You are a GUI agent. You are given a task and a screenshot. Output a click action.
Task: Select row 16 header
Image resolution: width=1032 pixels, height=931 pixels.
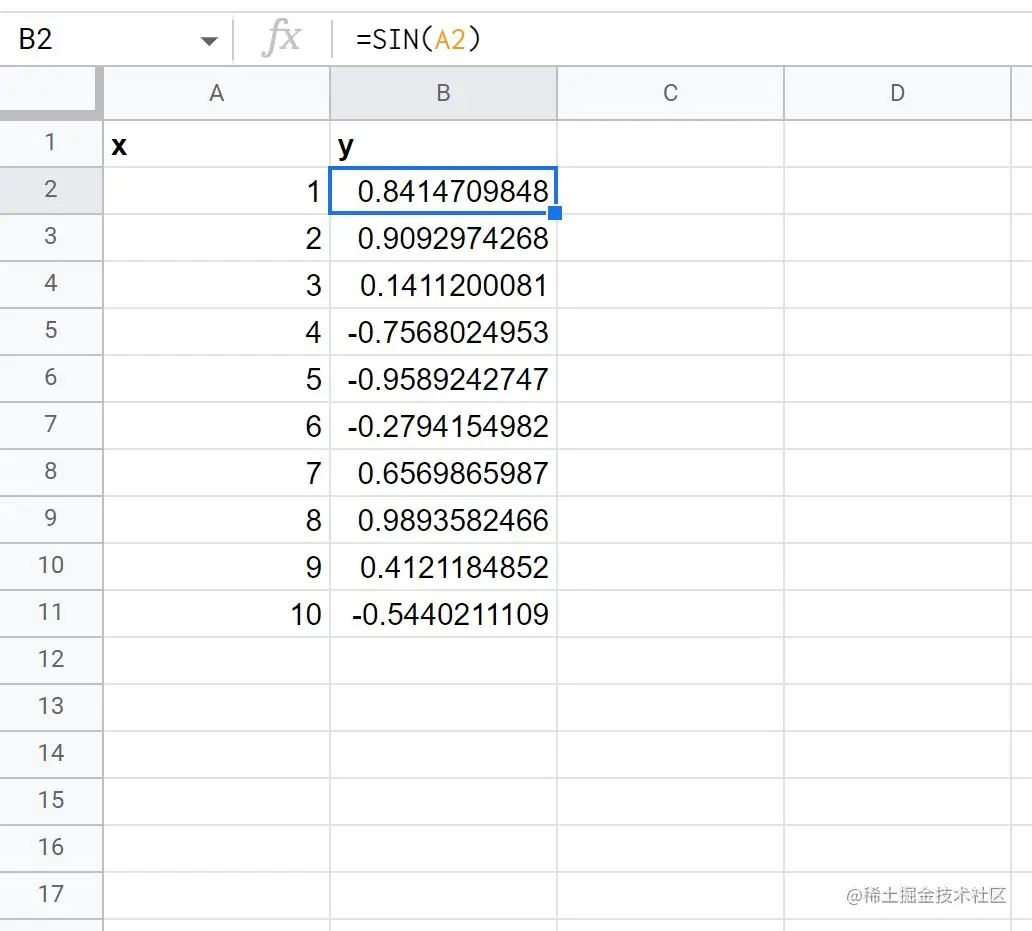click(x=51, y=848)
